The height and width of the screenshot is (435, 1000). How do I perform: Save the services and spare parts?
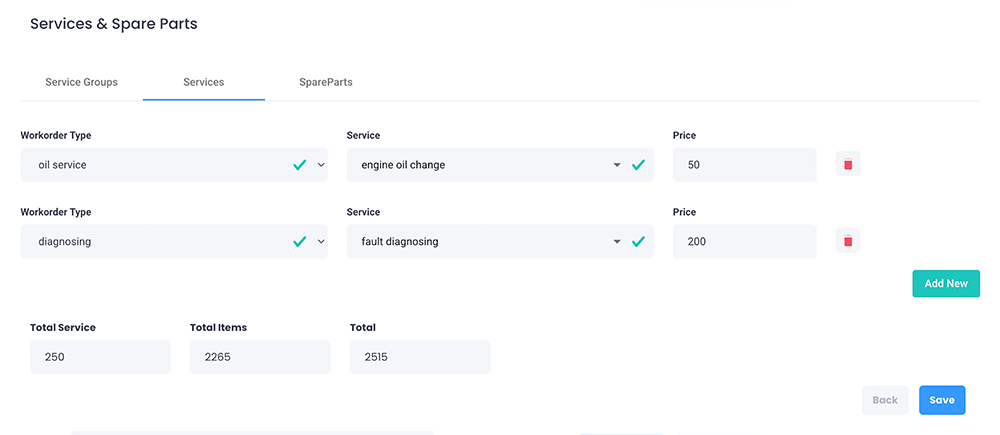941,400
